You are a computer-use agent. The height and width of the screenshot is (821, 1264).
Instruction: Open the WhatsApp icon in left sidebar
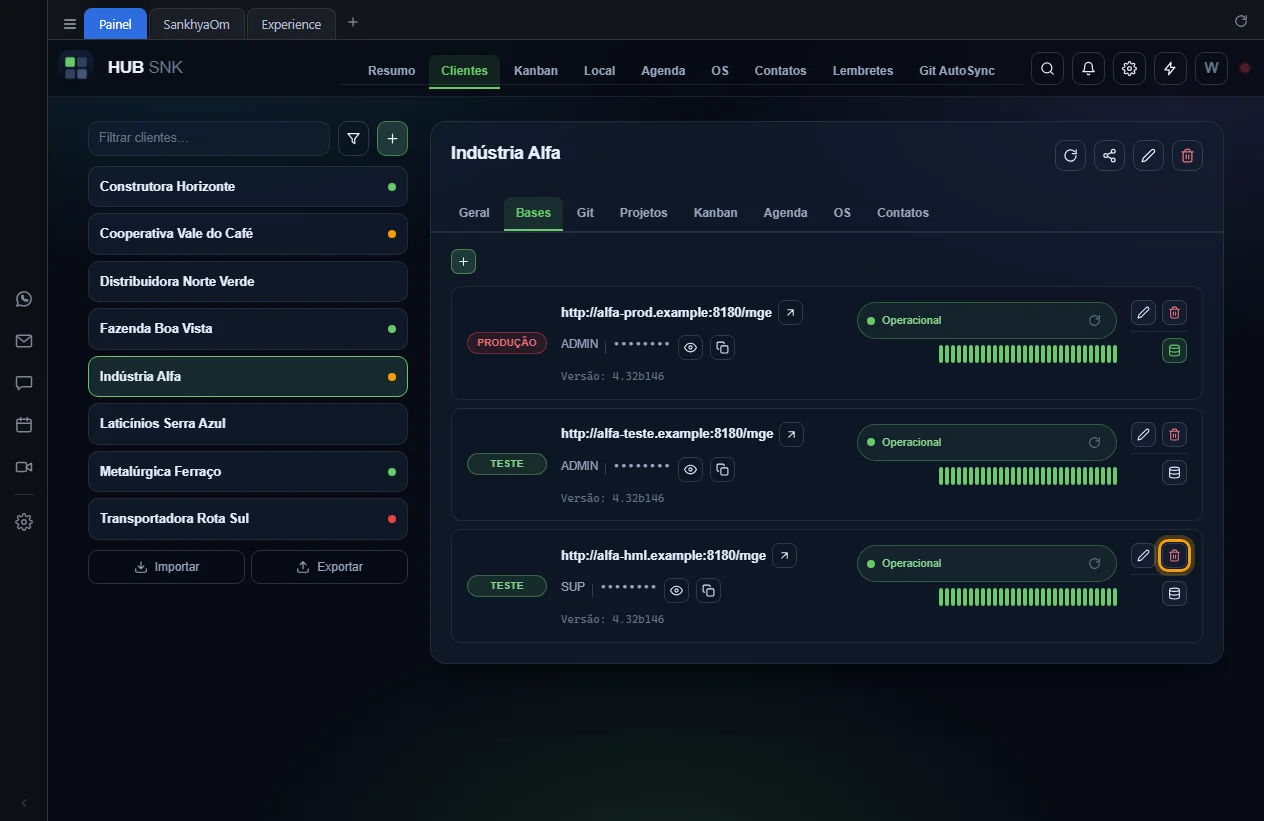click(24, 299)
